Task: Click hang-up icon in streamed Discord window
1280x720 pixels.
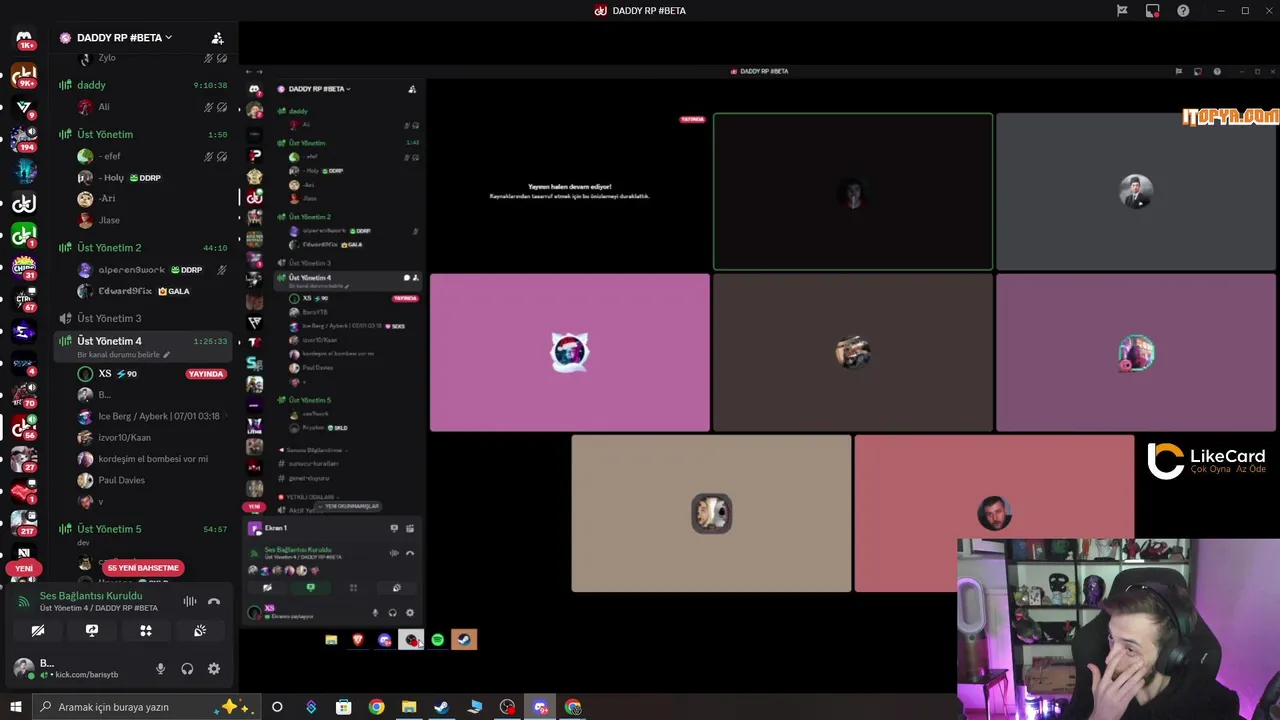Action: (x=409, y=553)
